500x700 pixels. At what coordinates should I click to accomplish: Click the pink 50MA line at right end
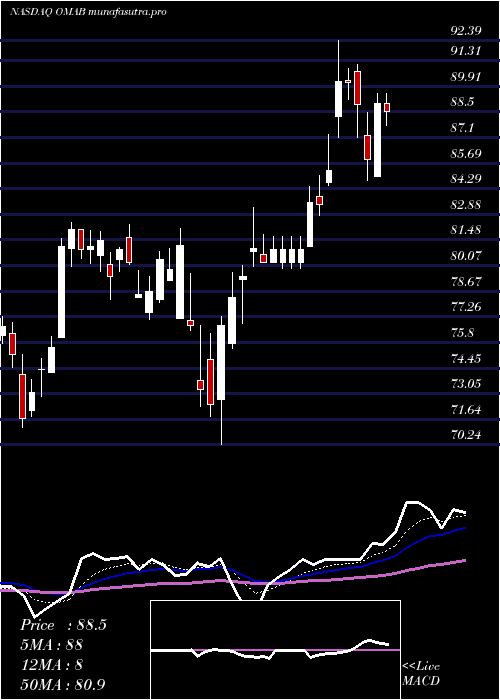[464, 561]
